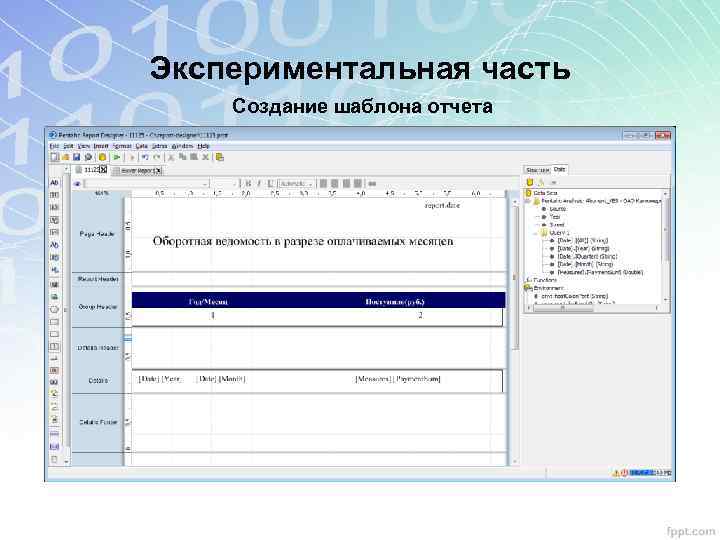Close the first report tab with its X
720x540 pixels.
point(104,170)
